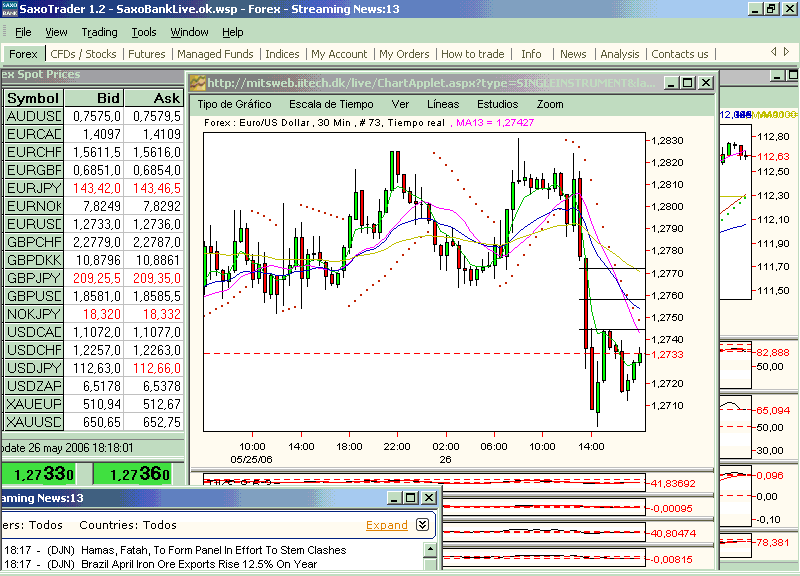Screen dimensions: 800x576
Task: Click the 1,2733 price marker on chart axis
Action: [668, 354]
